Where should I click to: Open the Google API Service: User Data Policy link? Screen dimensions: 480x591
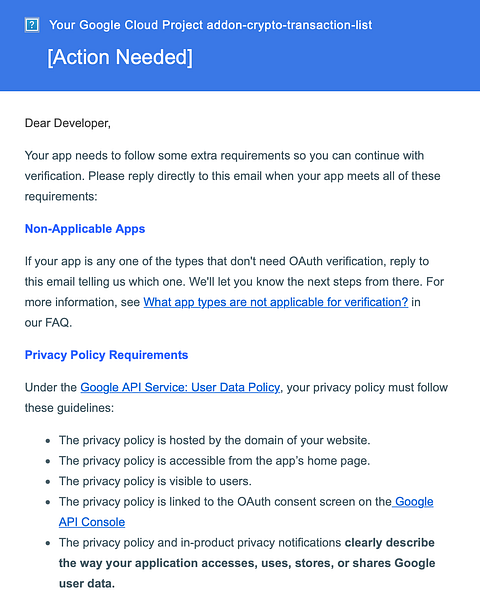click(180, 387)
